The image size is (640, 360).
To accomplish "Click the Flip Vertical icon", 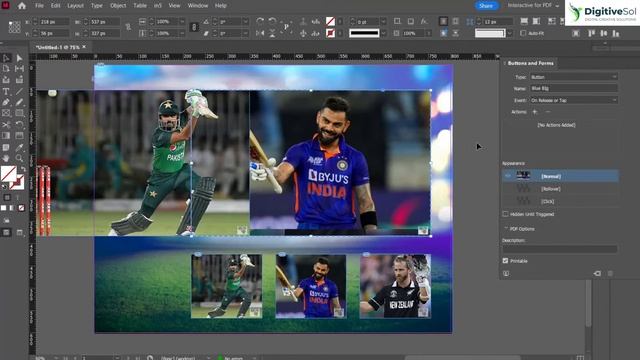I will click(272, 33).
